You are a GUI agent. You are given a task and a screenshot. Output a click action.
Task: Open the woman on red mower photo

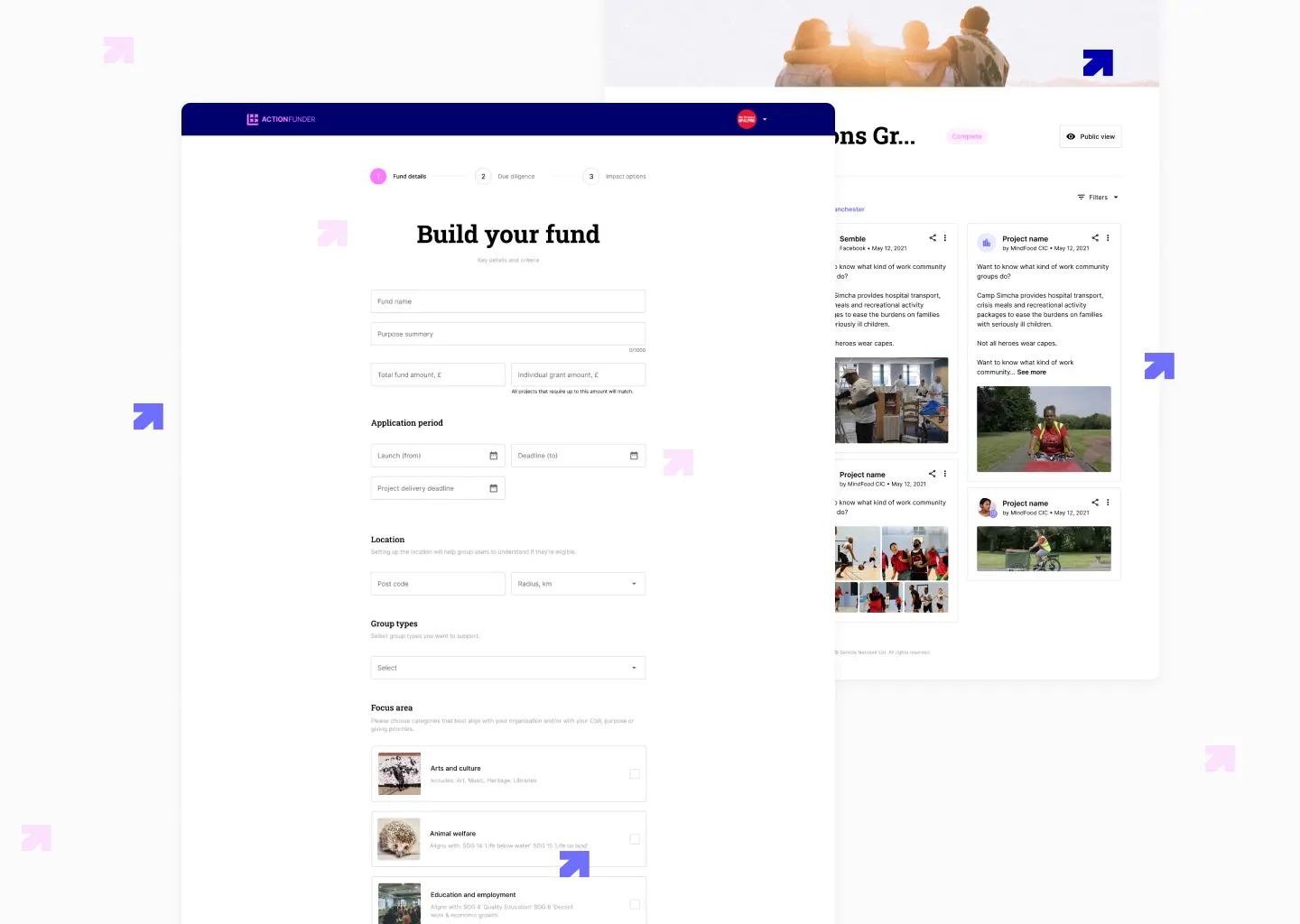click(1044, 429)
